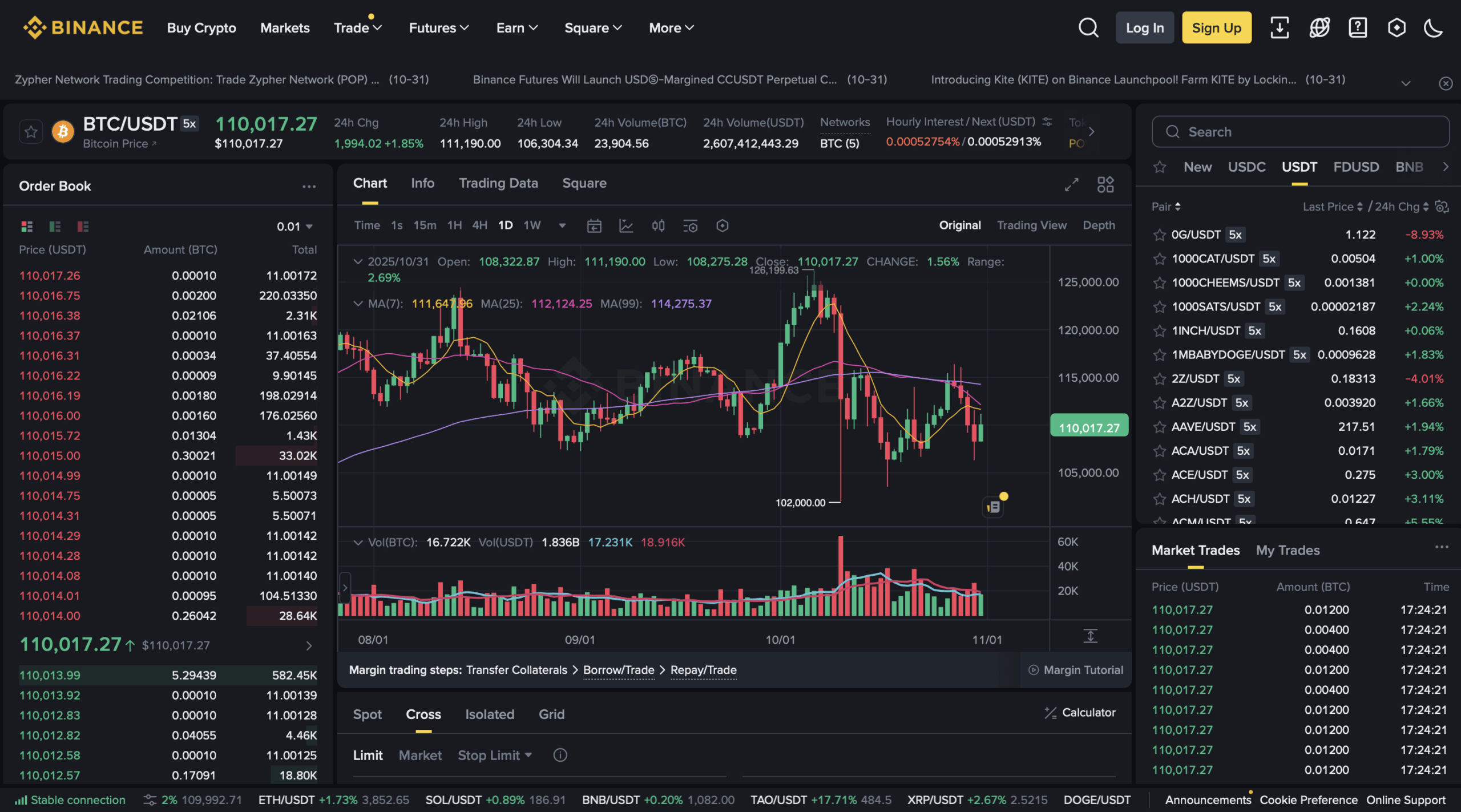Image resolution: width=1461 pixels, height=812 pixels.
Task: Expand the chart to fullscreen
Action: [1071, 184]
